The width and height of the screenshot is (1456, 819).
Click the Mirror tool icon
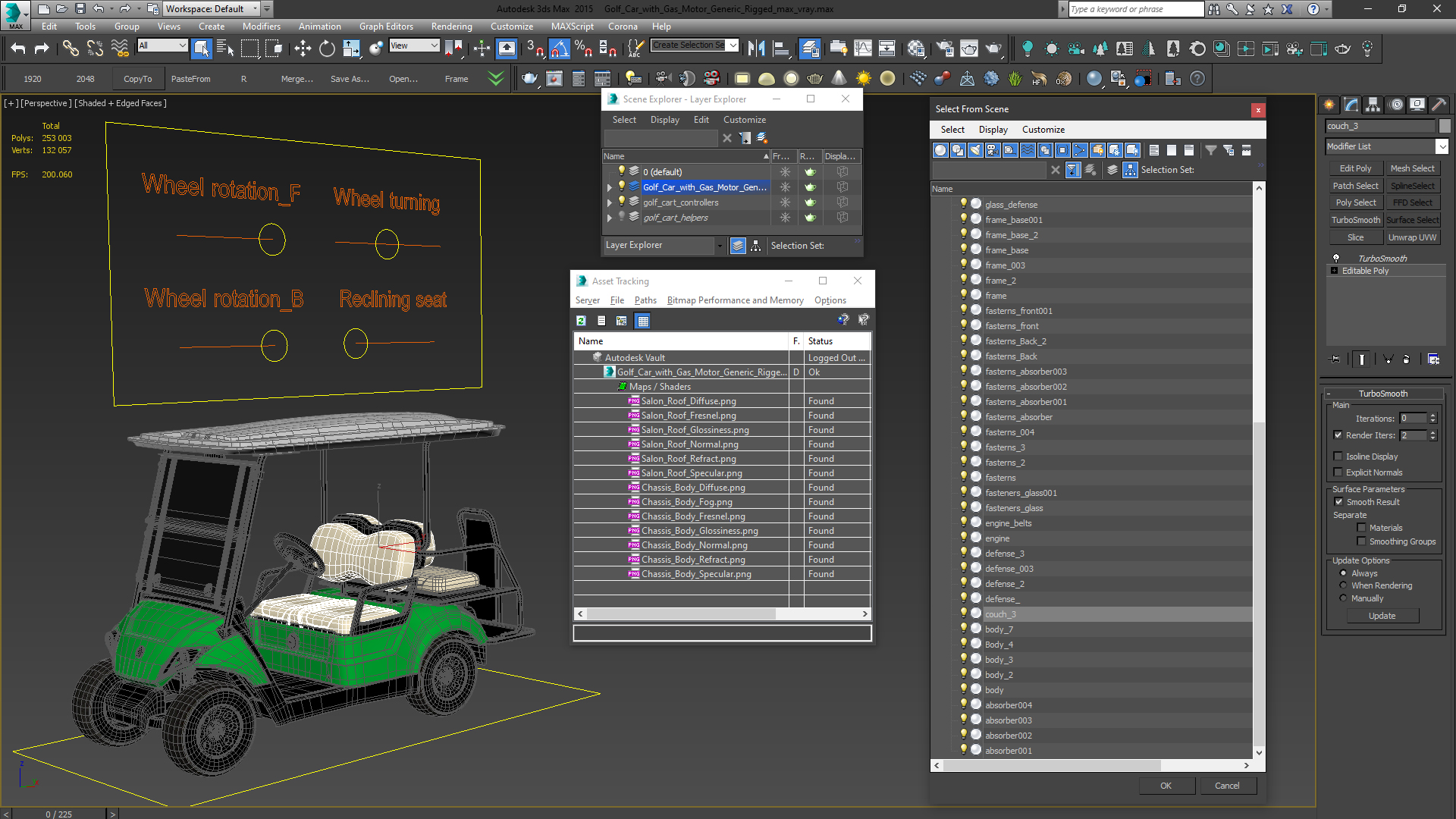click(x=756, y=49)
